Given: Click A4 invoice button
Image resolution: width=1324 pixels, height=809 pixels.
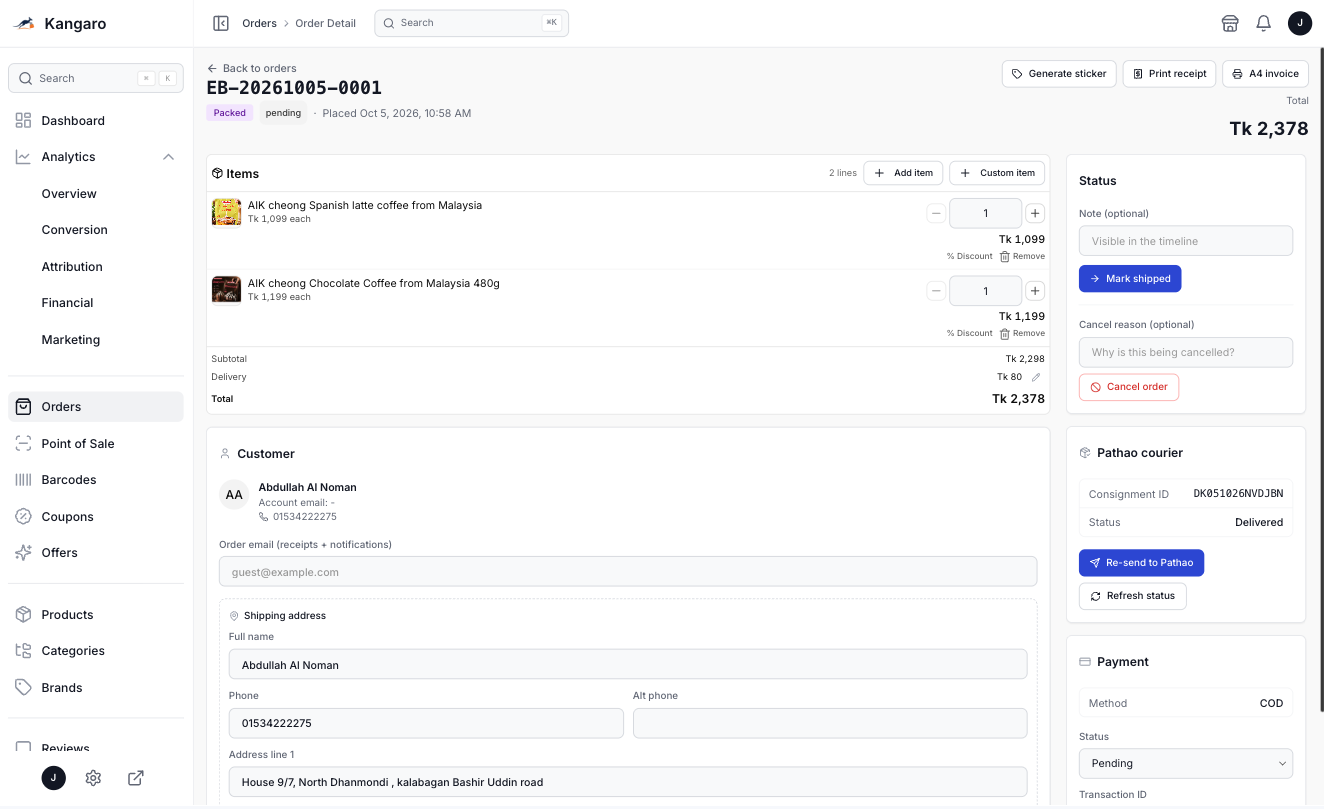Looking at the screenshot, I should pos(1265,74).
